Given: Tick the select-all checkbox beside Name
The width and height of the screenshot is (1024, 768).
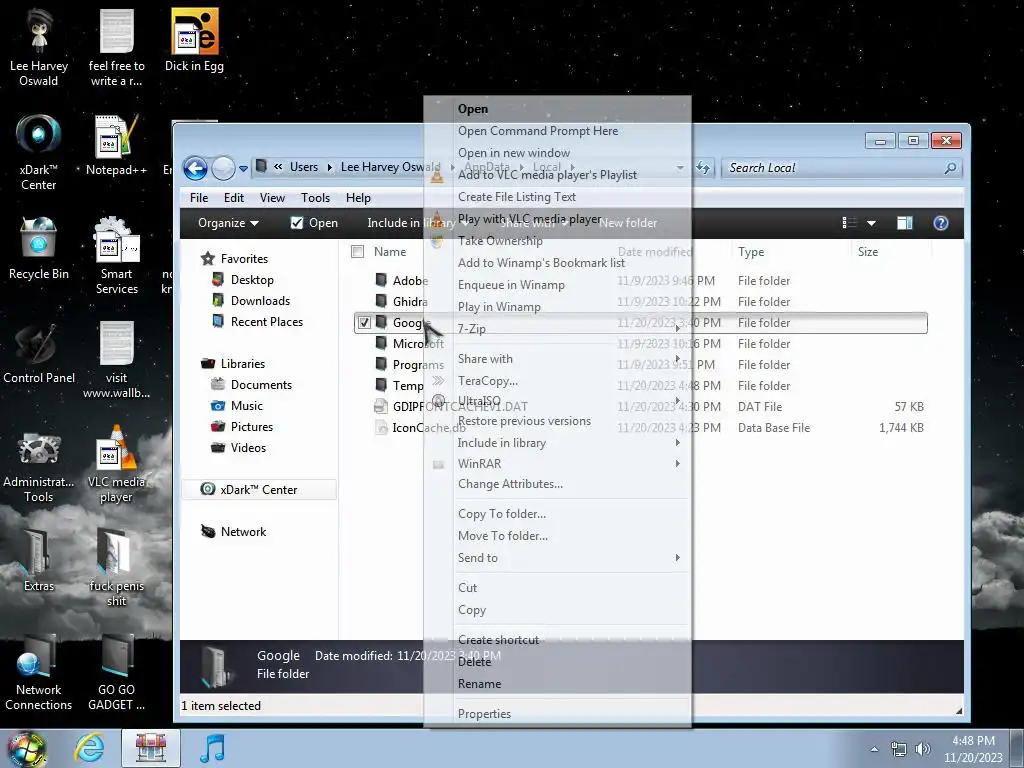Looking at the screenshot, I should click(357, 251).
